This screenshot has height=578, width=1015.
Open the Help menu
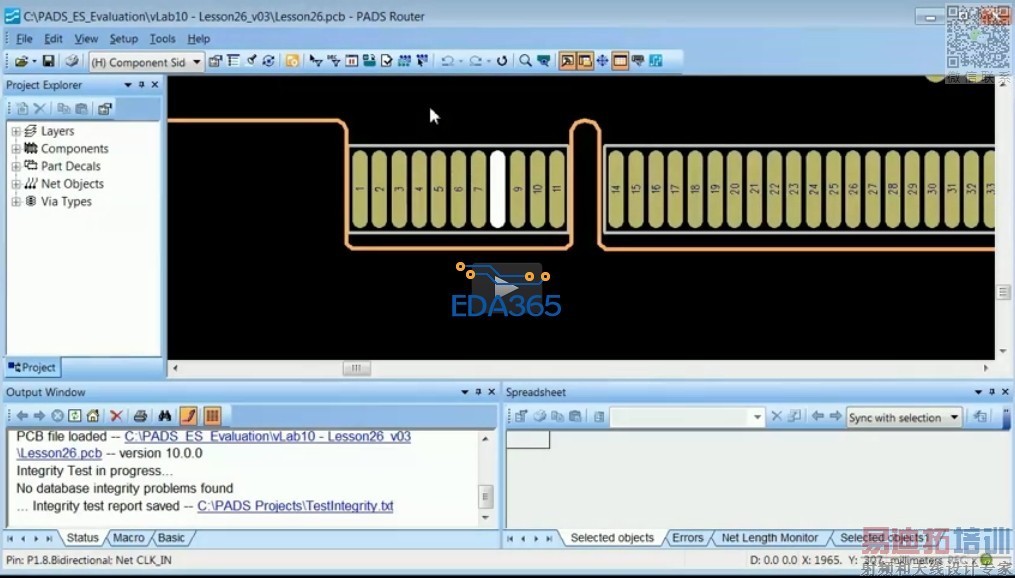click(x=199, y=39)
